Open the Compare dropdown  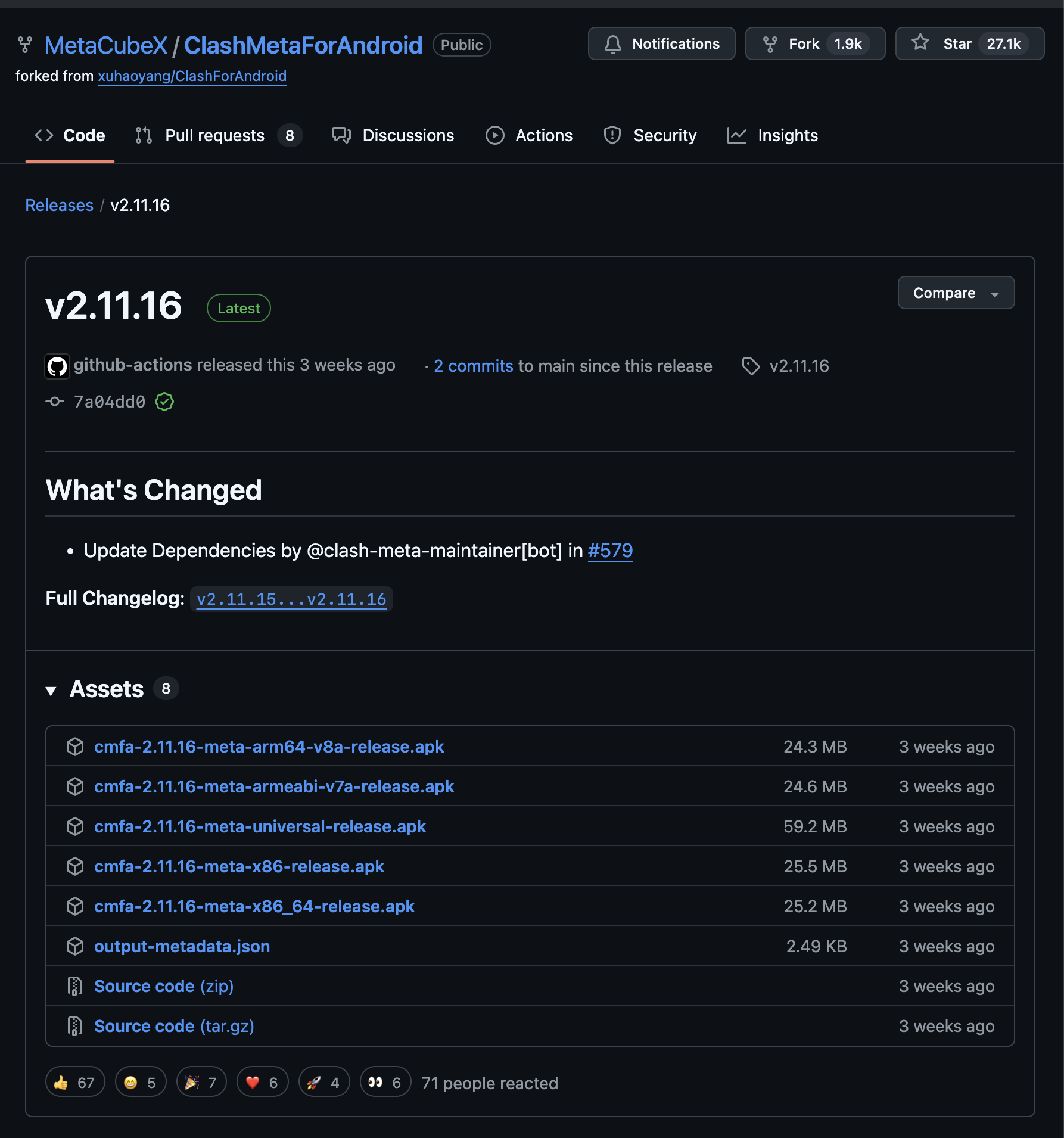956,293
